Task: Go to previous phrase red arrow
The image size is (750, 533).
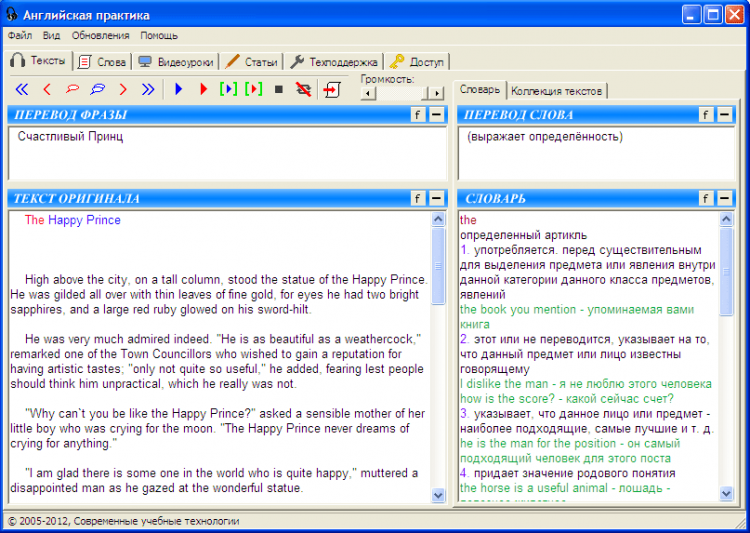Action: coord(47,89)
